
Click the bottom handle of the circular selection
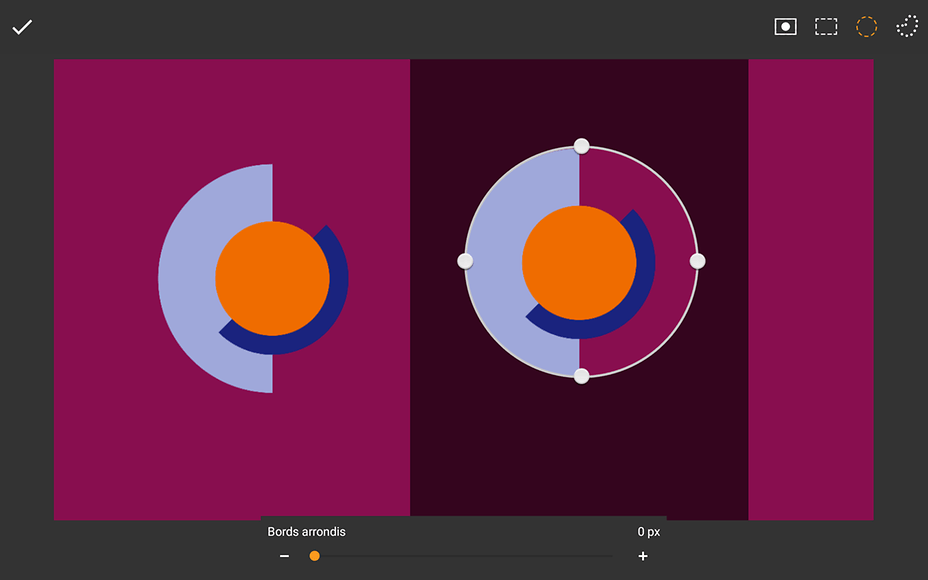(x=581, y=376)
